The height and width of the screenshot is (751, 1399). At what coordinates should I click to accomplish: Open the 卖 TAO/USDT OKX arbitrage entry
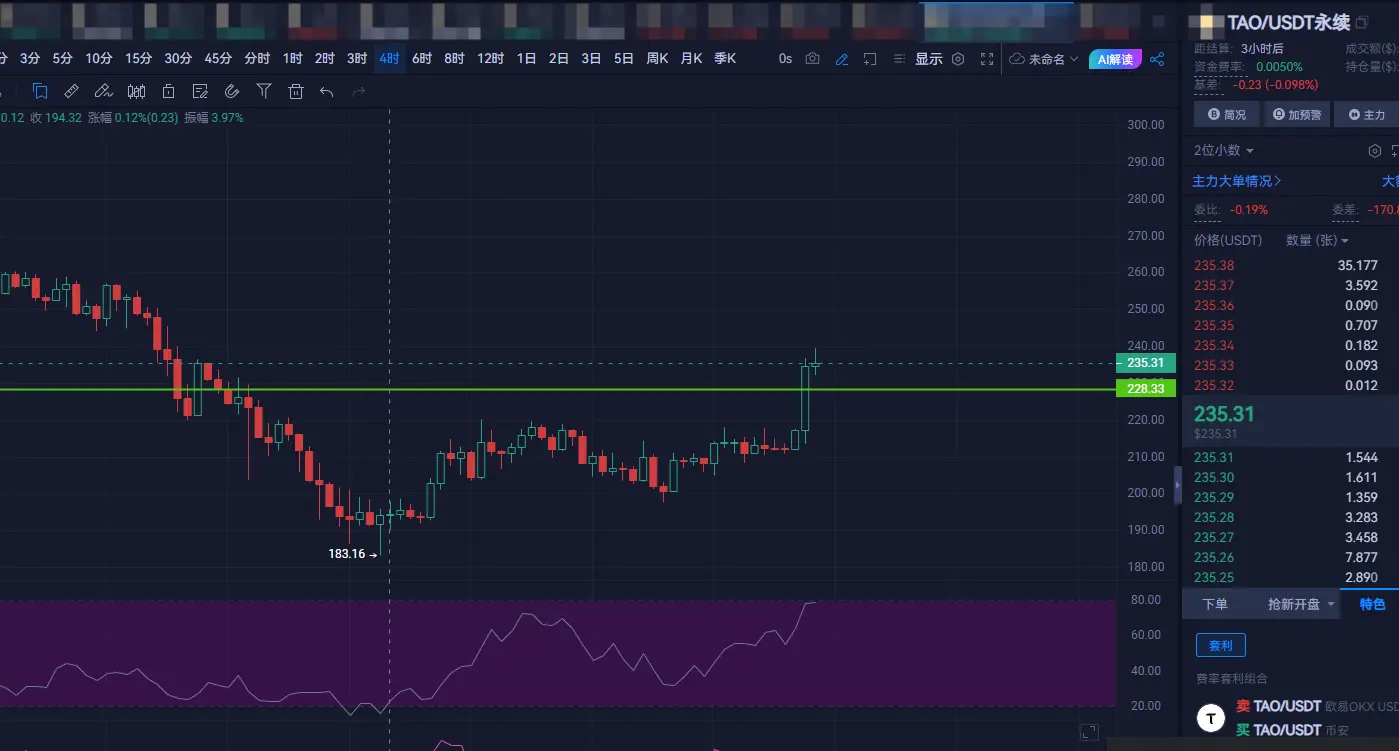tap(1316, 706)
